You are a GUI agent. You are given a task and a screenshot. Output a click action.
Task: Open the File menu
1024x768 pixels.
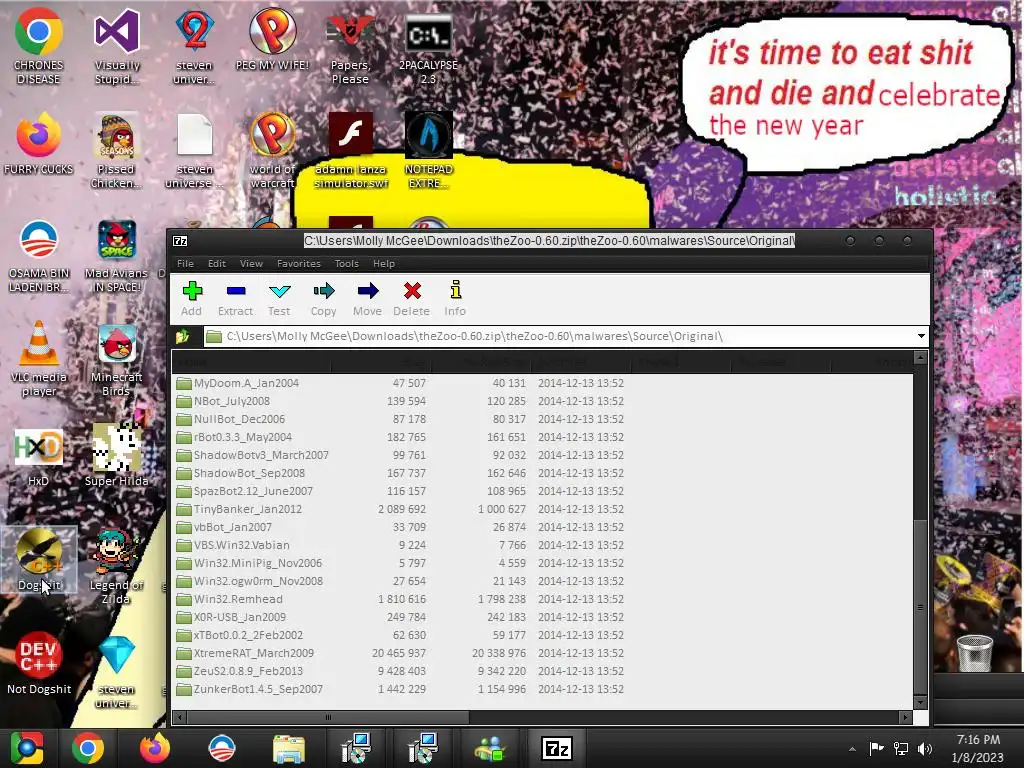(185, 264)
